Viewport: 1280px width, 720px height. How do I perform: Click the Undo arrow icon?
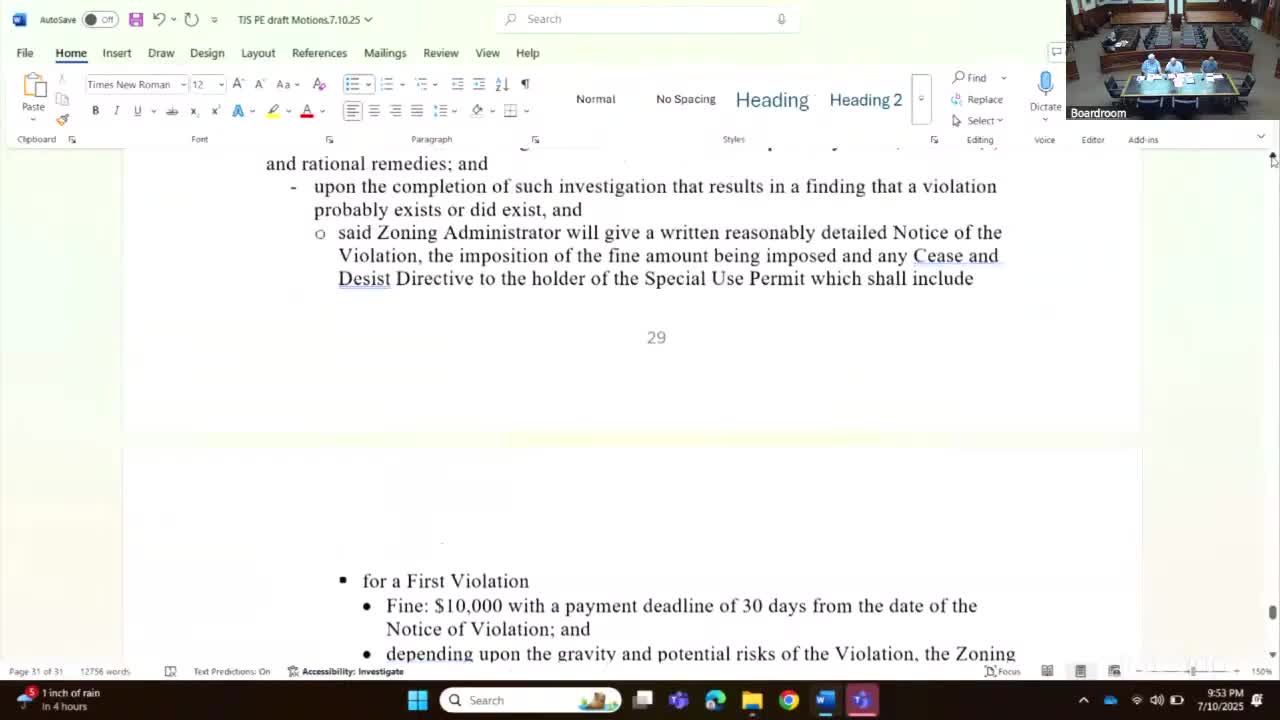[x=158, y=19]
